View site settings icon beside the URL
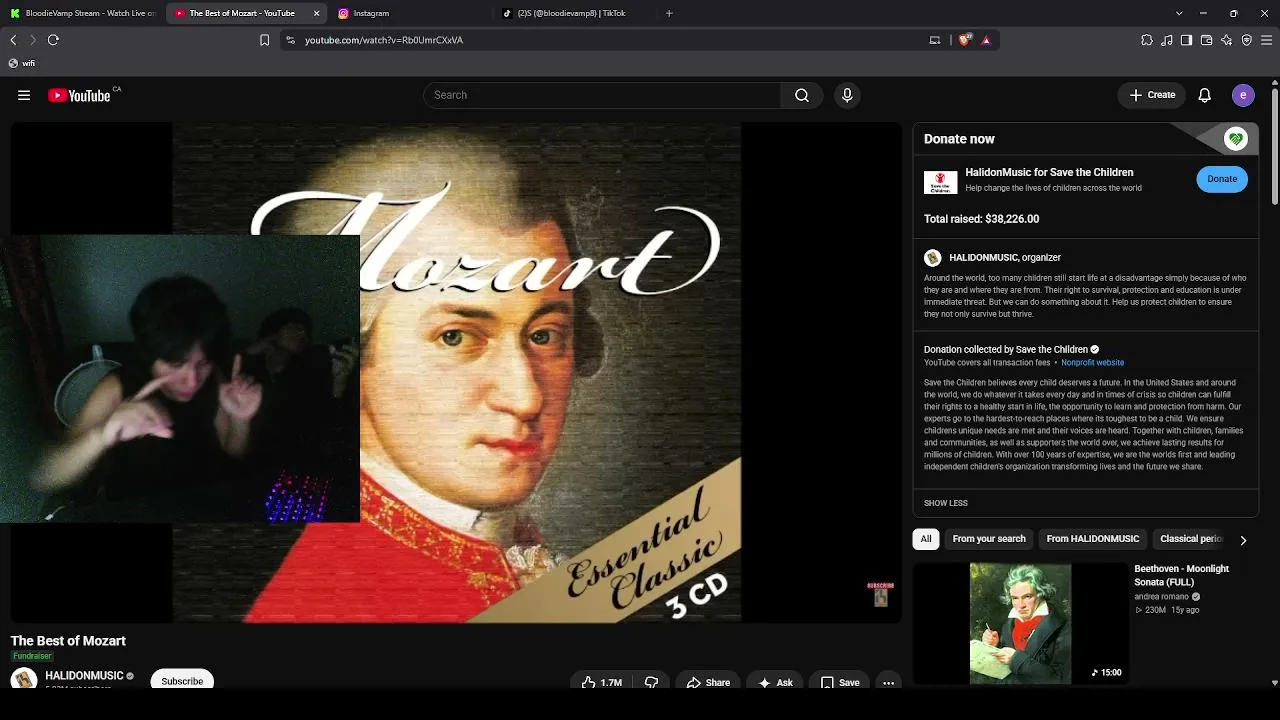The image size is (1280, 720). [x=290, y=40]
